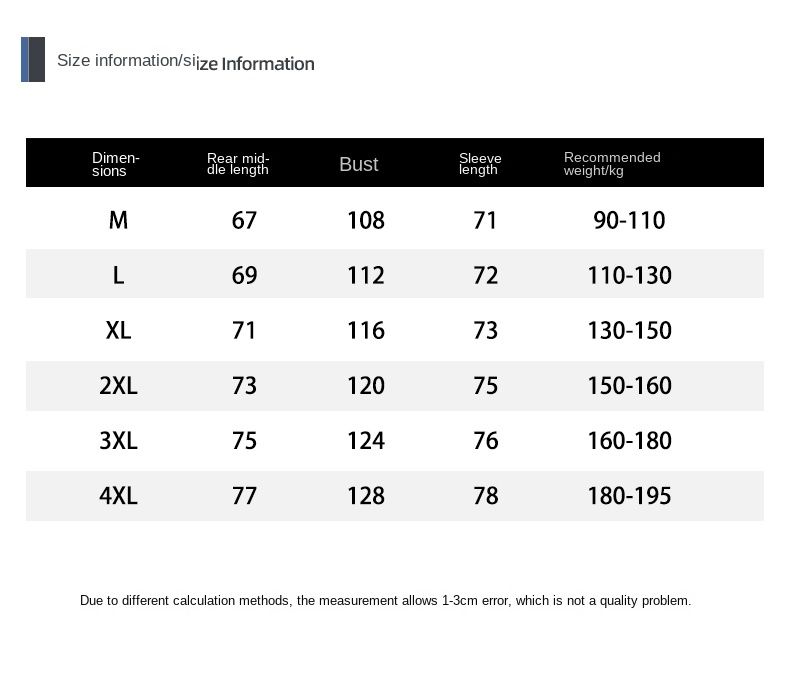Viewport: 790px width, 691px height.
Task: Click the 3XL size row label
Action: click(118, 440)
